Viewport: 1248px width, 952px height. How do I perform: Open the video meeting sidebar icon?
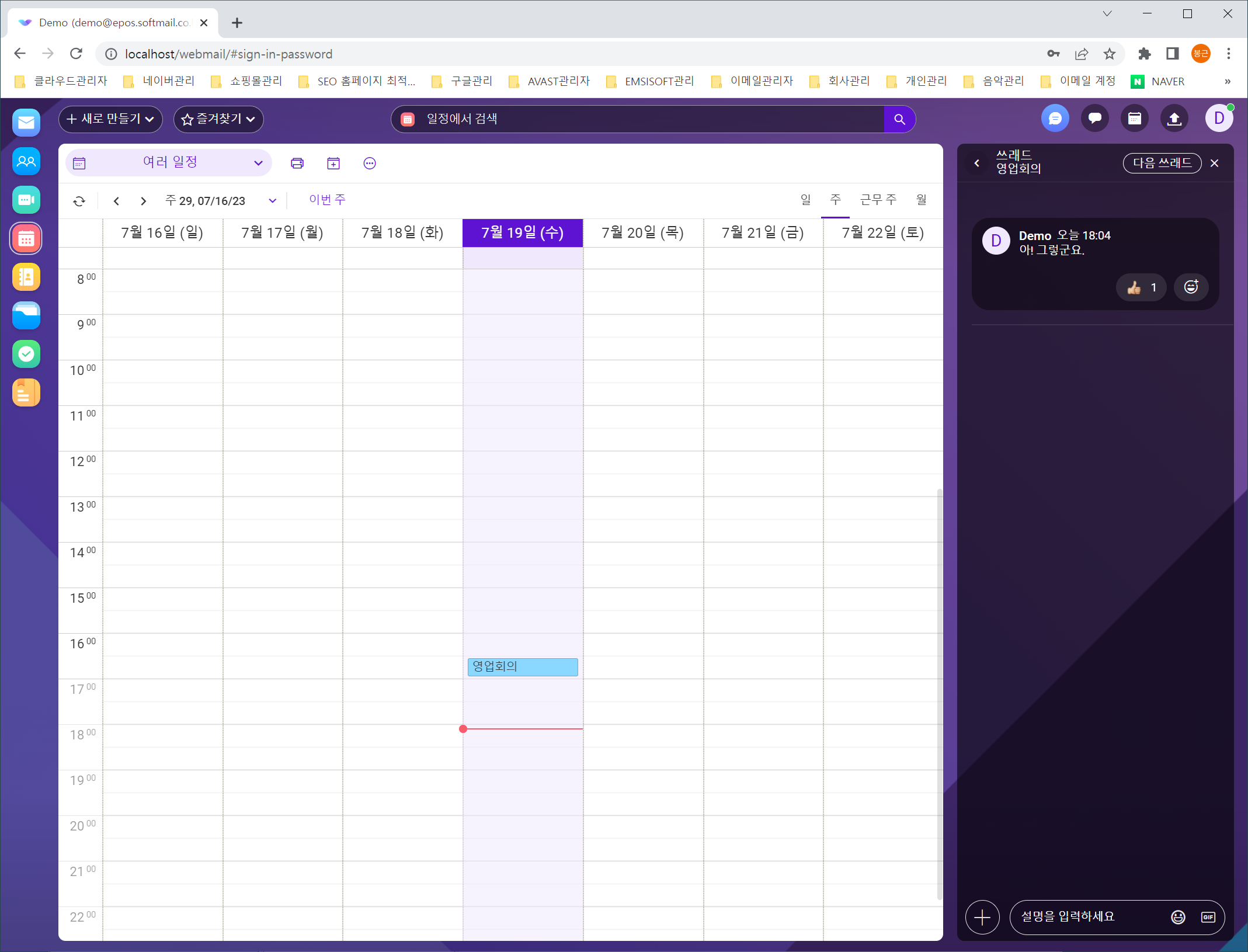[x=26, y=200]
